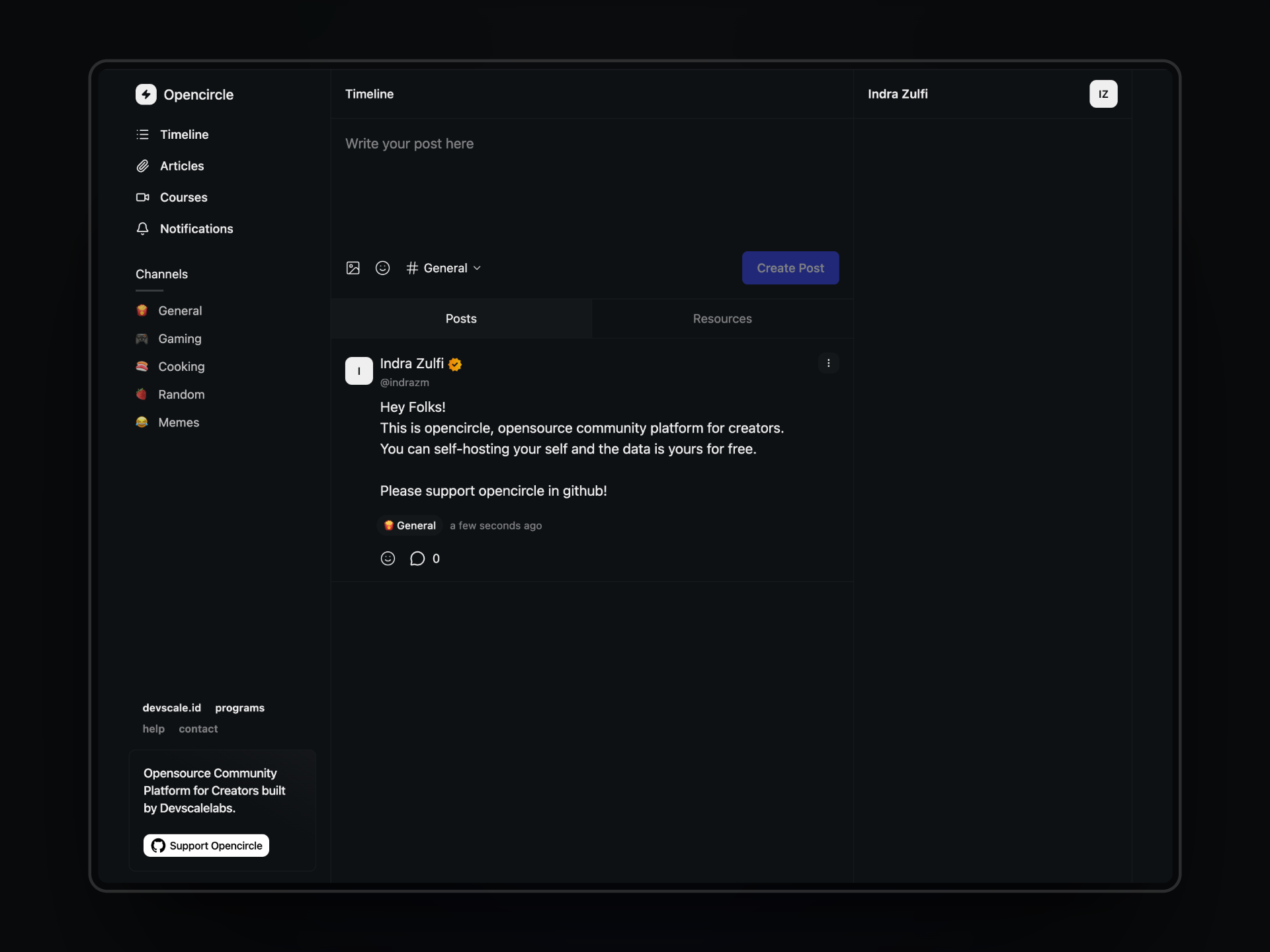Screen dimensions: 1270x952
Task: Open the help link in footer
Action: coord(153,729)
